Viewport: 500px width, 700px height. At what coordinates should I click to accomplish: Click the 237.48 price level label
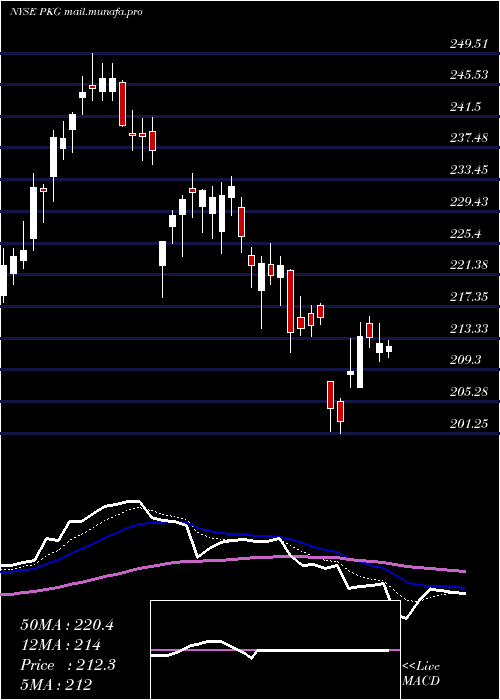click(468, 138)
